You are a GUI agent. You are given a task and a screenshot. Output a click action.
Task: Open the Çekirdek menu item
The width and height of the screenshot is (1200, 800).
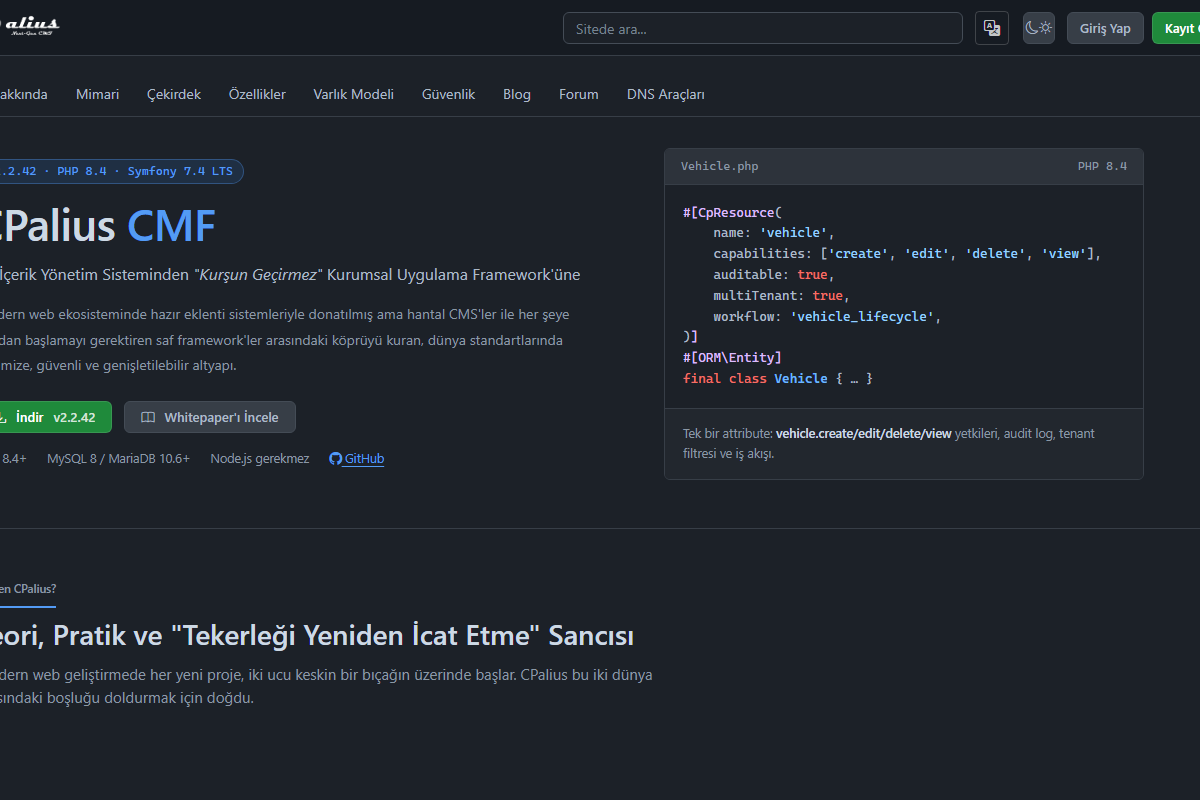coord(174,94)
